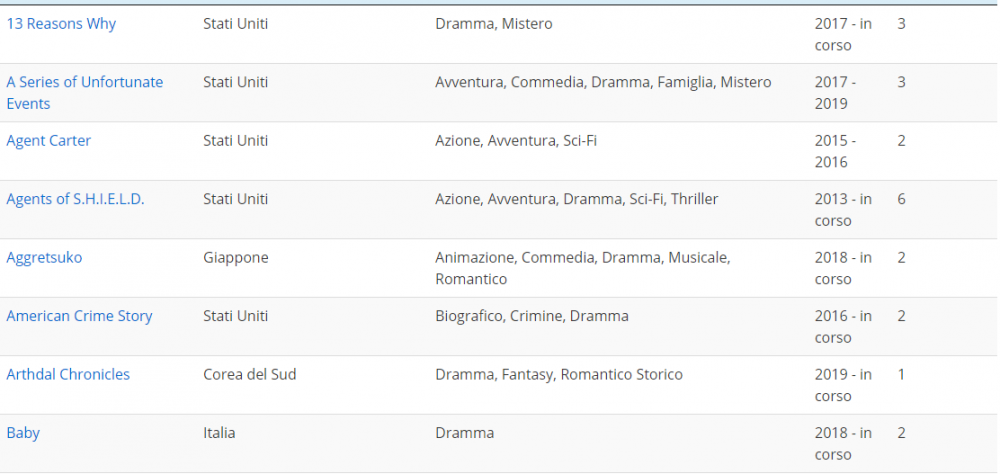
Task: Open A Series of Unfortunate Events page
Action: (84, 82)
